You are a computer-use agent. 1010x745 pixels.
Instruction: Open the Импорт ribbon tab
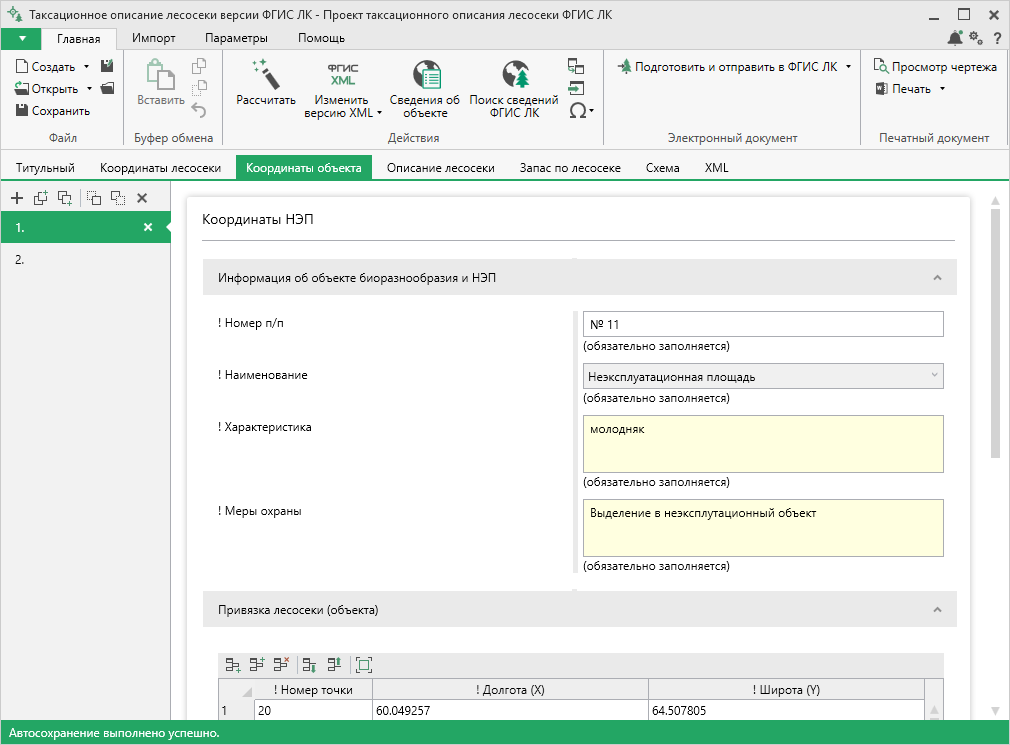click(153, 38)
